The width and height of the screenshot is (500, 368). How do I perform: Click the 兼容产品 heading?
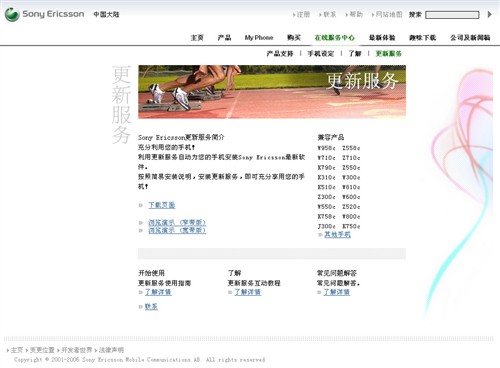point(331,137)
